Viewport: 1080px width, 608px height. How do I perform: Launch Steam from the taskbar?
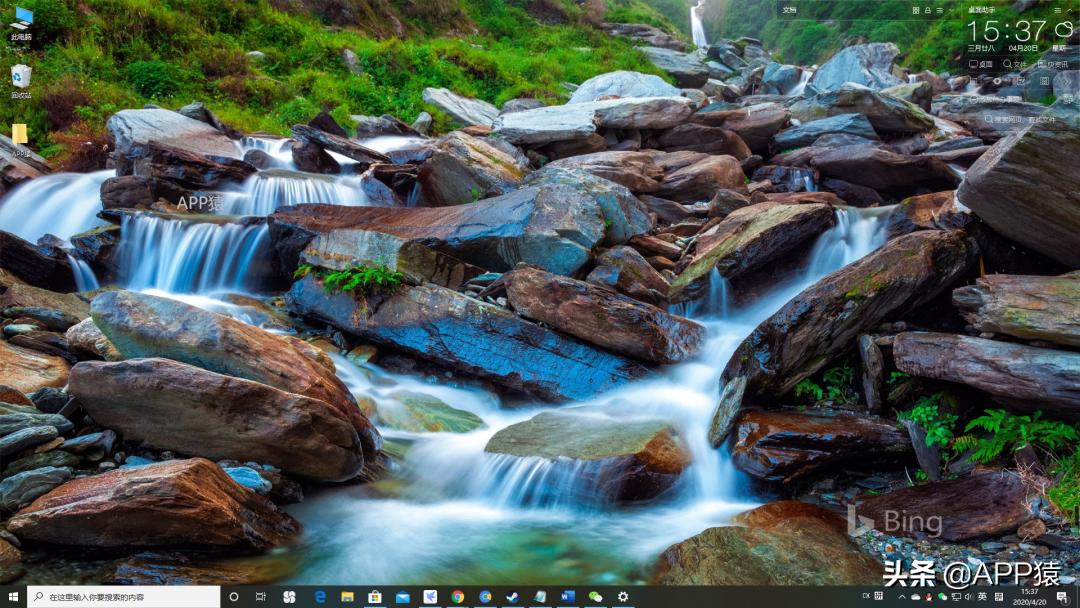coord(512,597)
